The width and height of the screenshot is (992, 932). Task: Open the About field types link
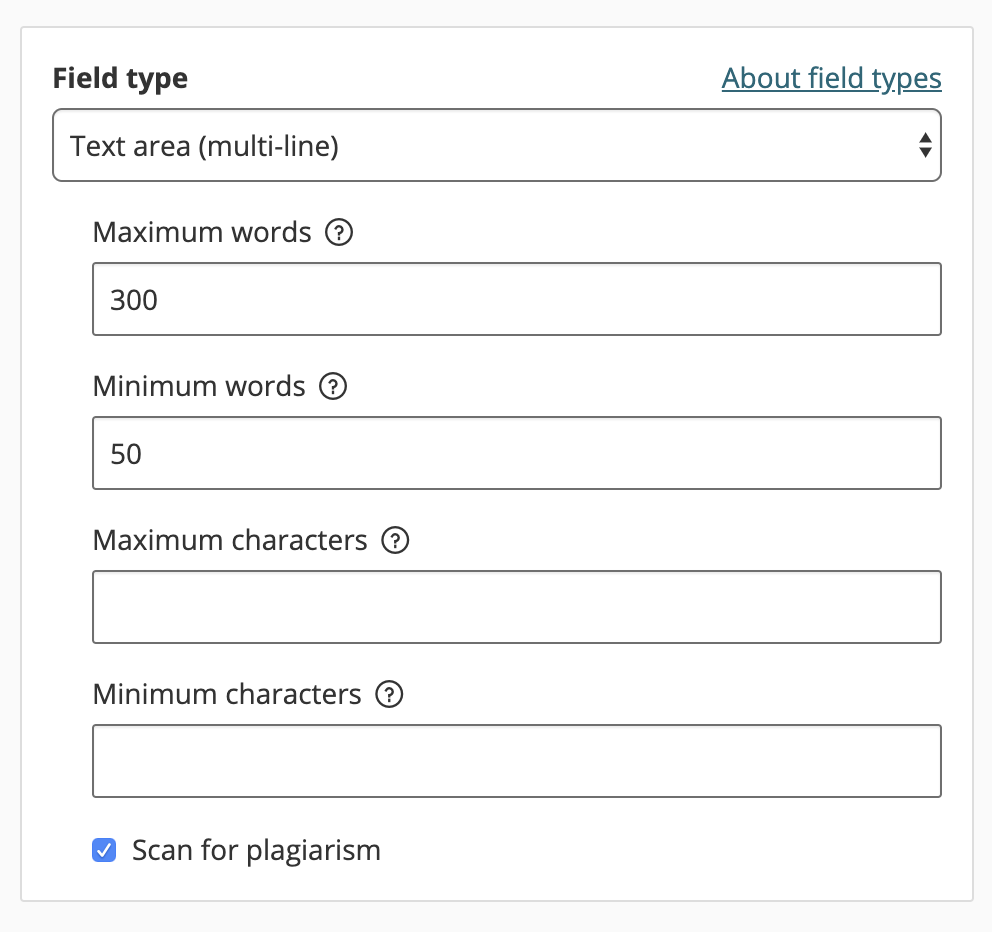[x=831, y=78]
